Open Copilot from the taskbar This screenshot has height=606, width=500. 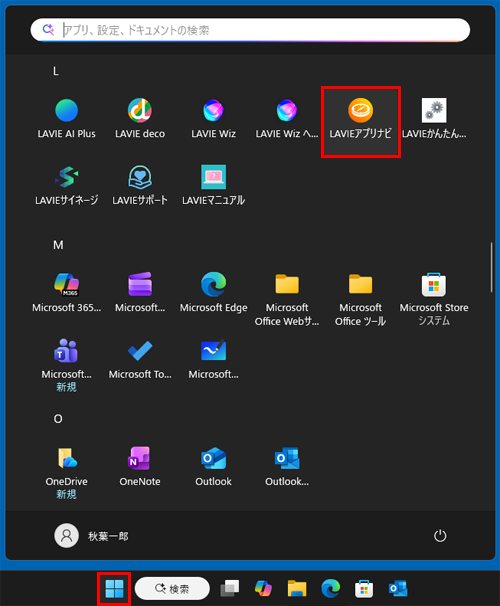(263, 589)
